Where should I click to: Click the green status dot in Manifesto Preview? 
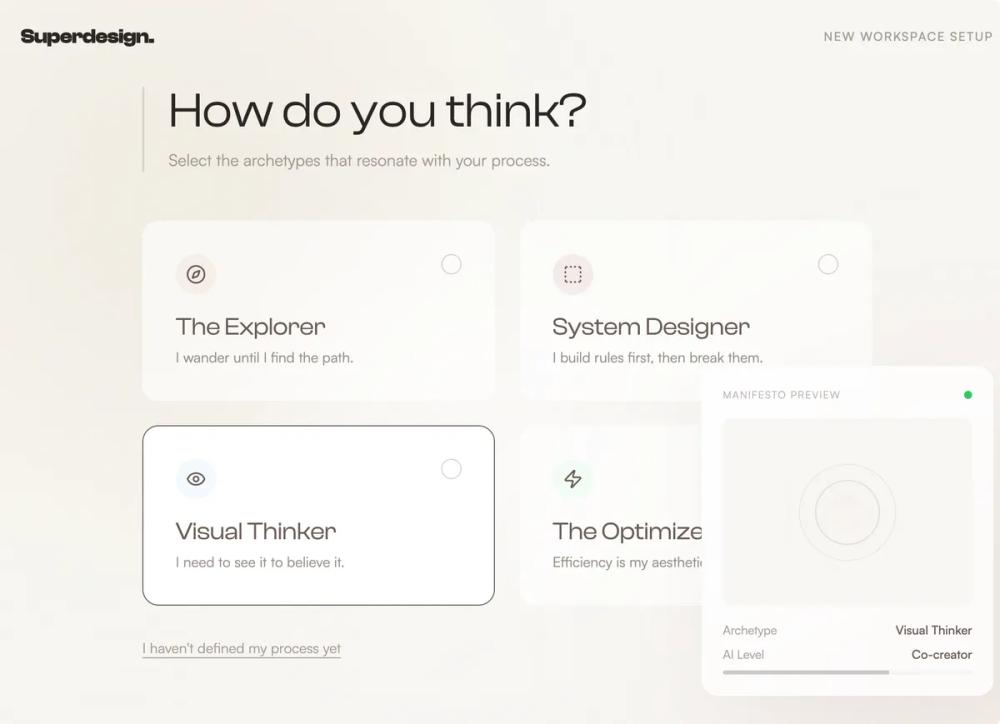(967, 395)
